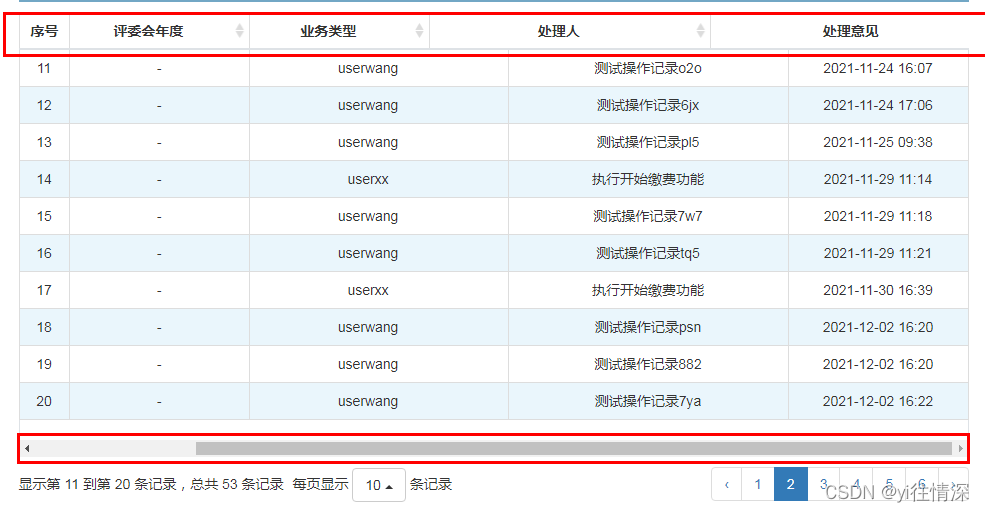Click the dash cell in row 12
This screenshot has width=985, height=512.
pyautogui.click(x=160, y=106)
